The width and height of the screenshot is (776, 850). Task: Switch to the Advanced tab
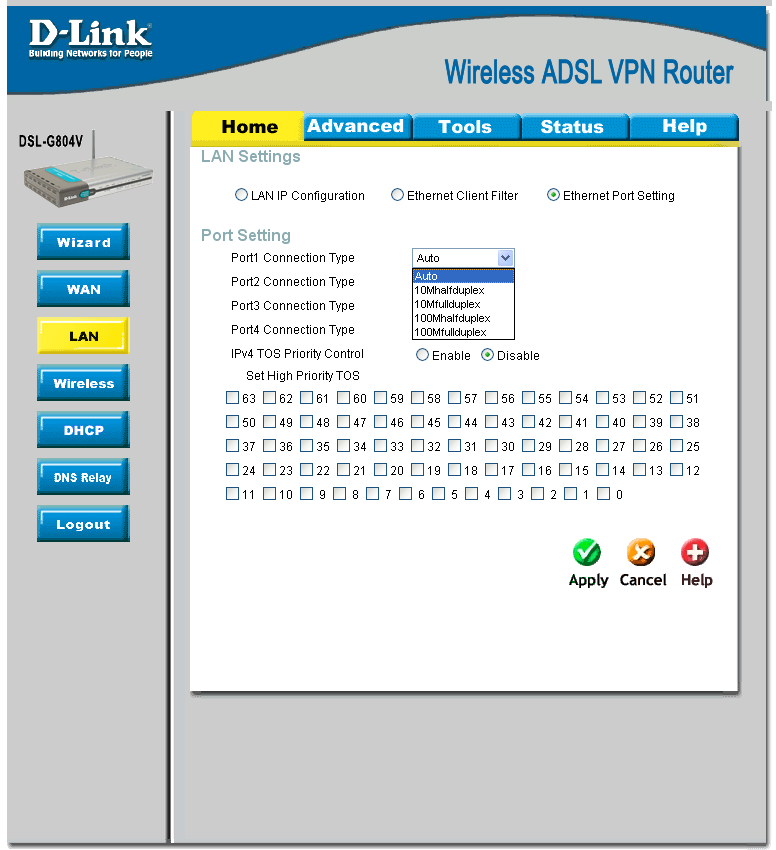(x=357, y=126)
